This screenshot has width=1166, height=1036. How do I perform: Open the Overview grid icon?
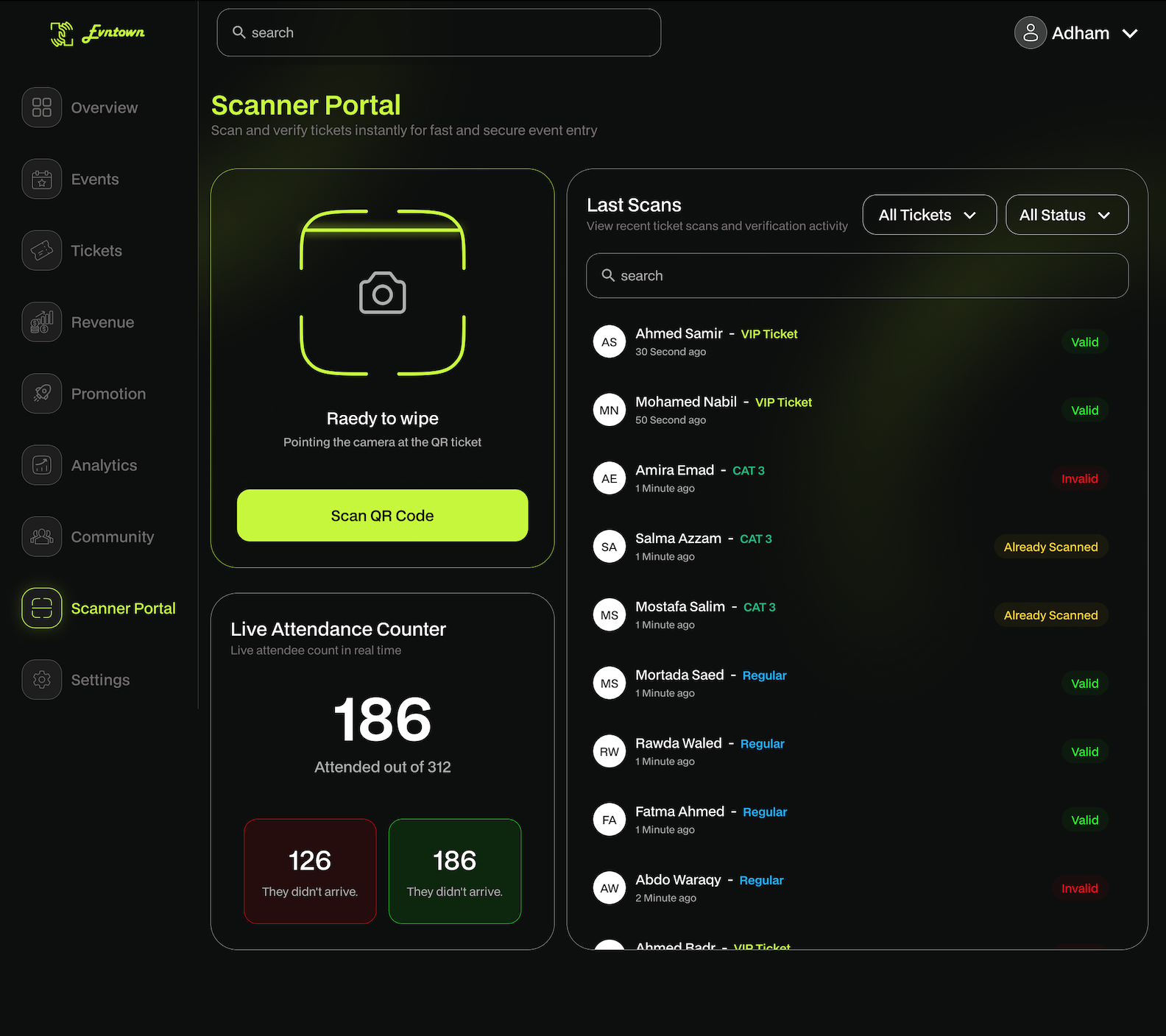42,107
